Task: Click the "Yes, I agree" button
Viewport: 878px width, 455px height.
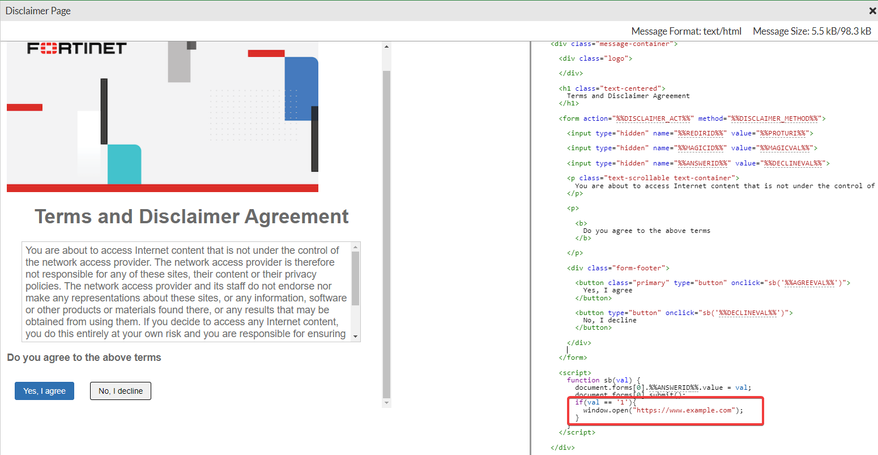Action: (x=44, y=391)
